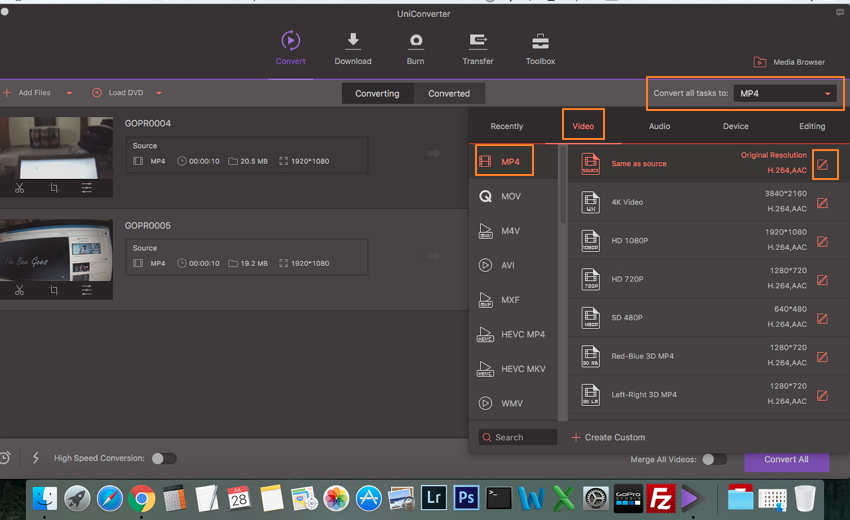Click the format Search field
Viewport: 850px width, 520px height.
(x=518, y=437)
